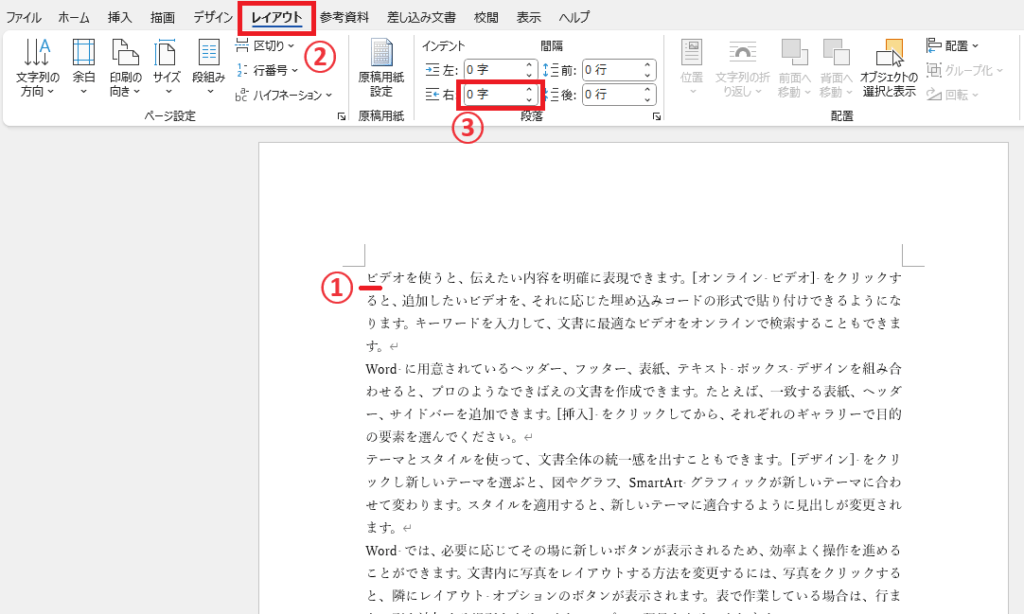Decrease the spacing before 前 value
This screenshot has height=614, width=1024.
tap(647, 74)
